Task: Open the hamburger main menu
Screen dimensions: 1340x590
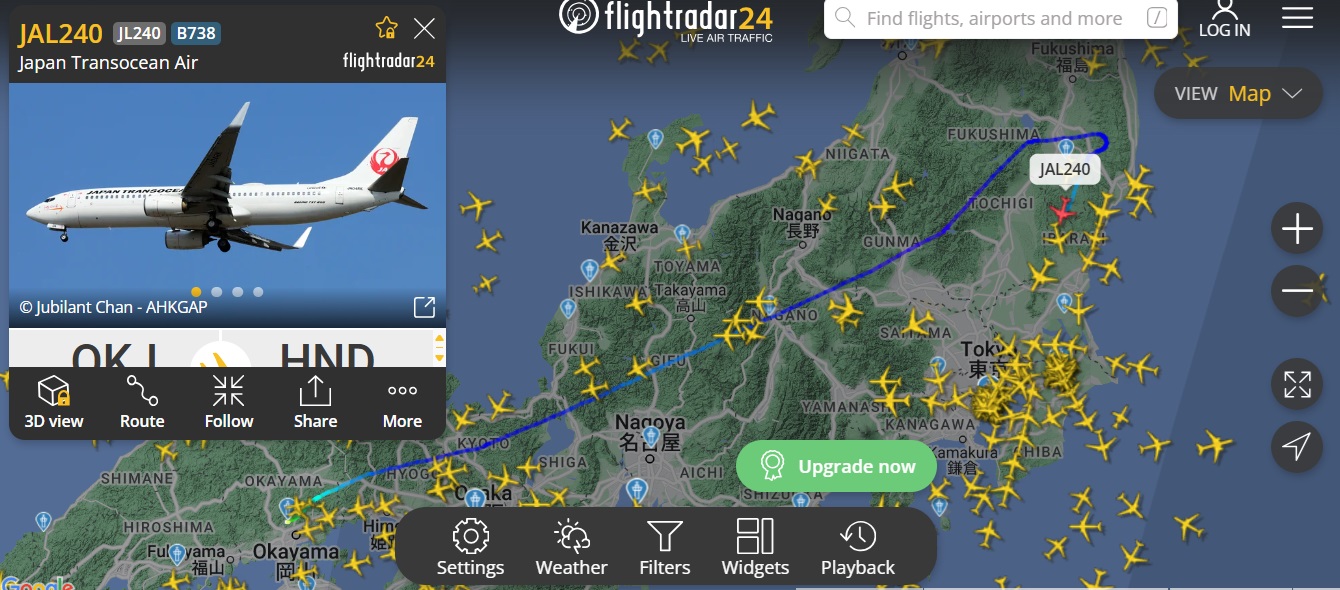Action: [1297, 18]
